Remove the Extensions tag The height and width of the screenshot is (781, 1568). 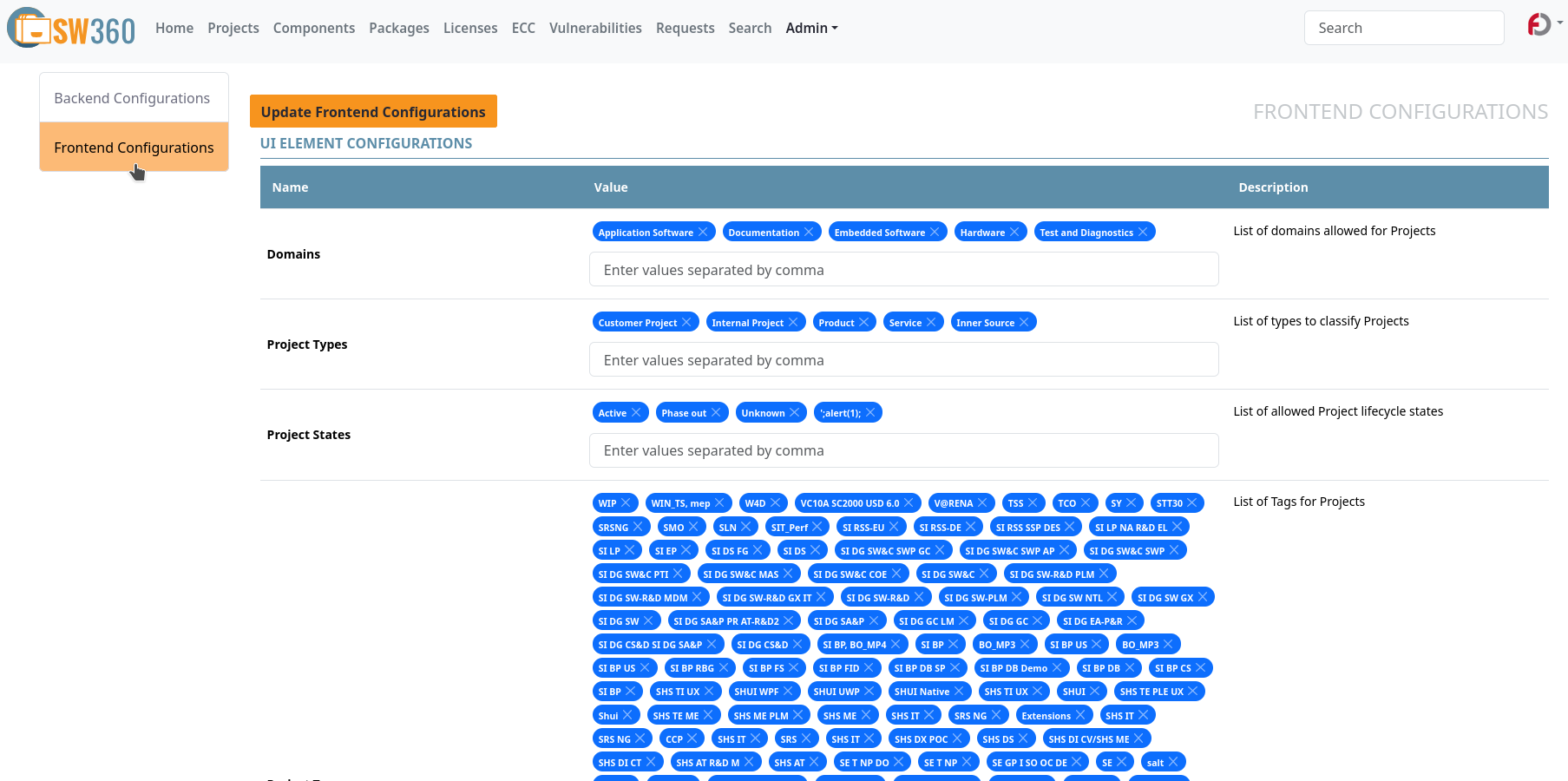1080,715
